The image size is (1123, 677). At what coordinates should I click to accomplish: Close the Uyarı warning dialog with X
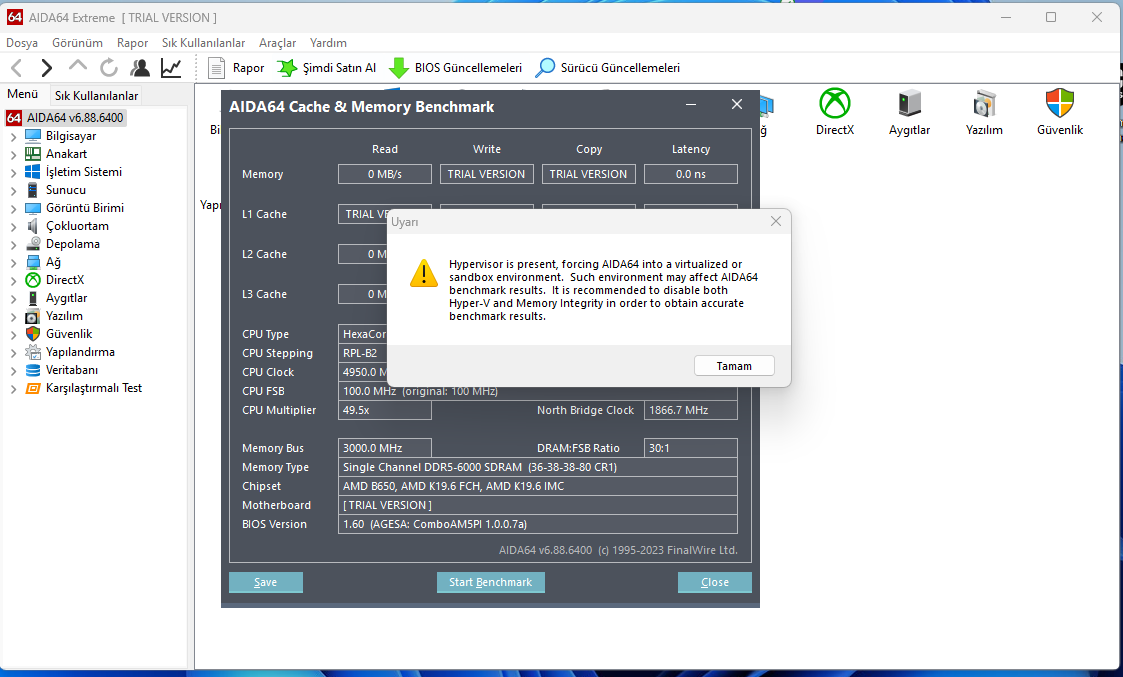coord(776,221)
